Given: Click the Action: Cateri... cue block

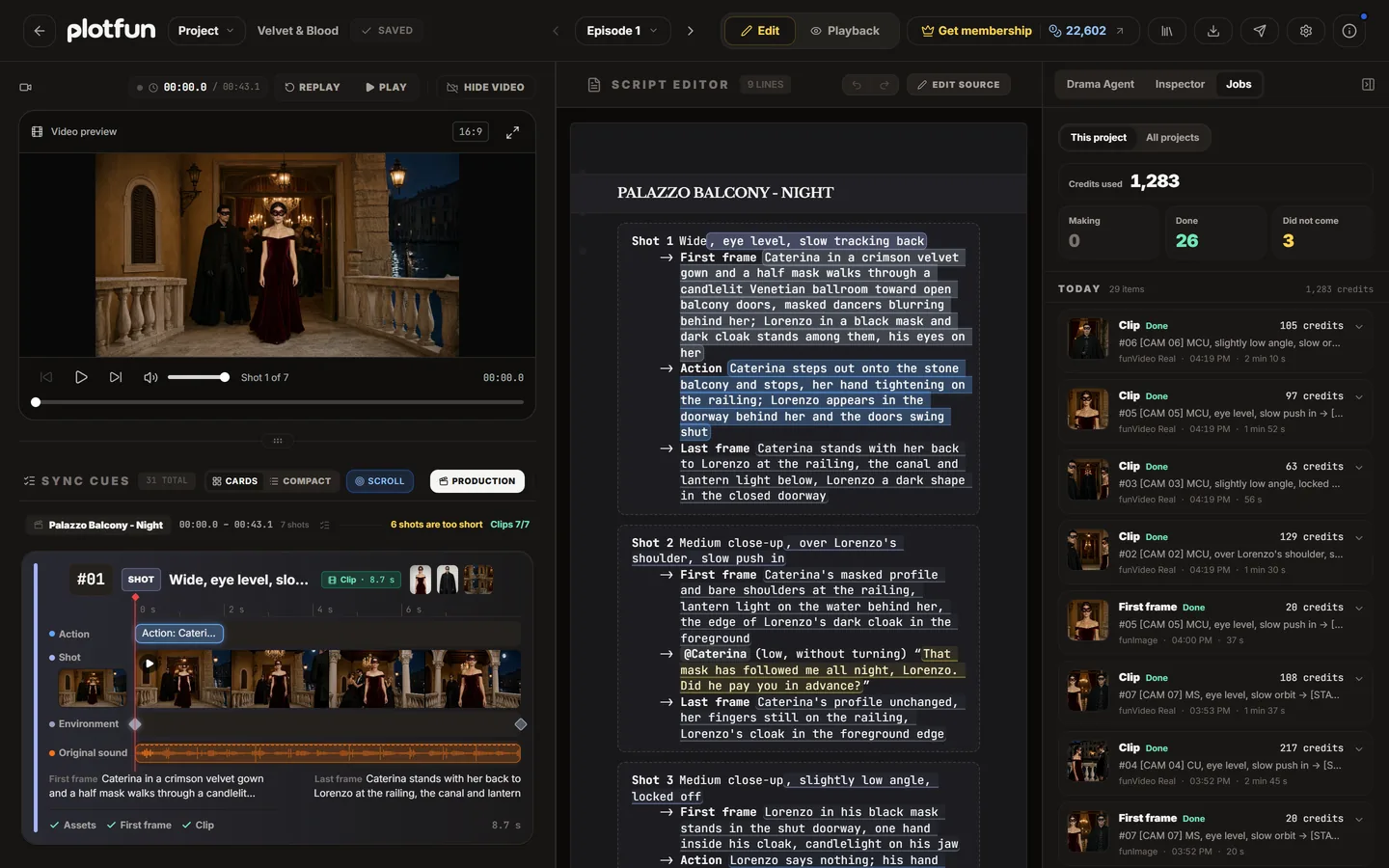Looking at the screenshot, I should tap(179, 634).
